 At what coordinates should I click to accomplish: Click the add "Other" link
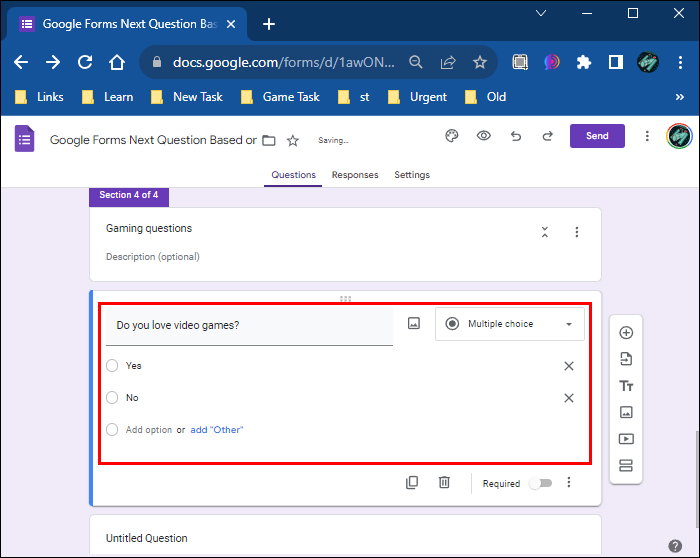(217, 430)
